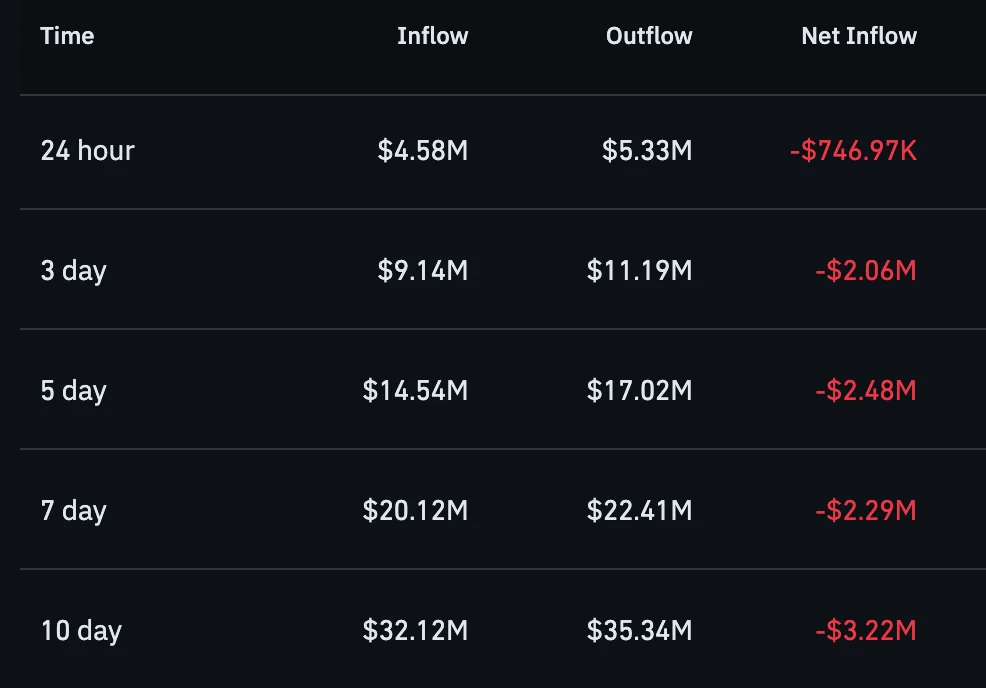Select the 10 day row label
The height and width of the screenshot is (688, 986).
81,631
